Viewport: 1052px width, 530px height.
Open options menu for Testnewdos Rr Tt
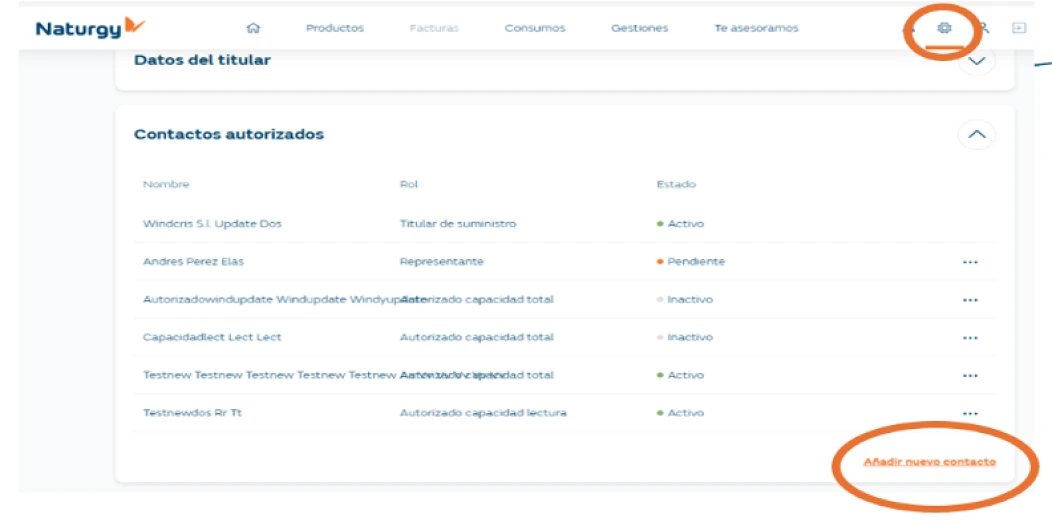969,413
